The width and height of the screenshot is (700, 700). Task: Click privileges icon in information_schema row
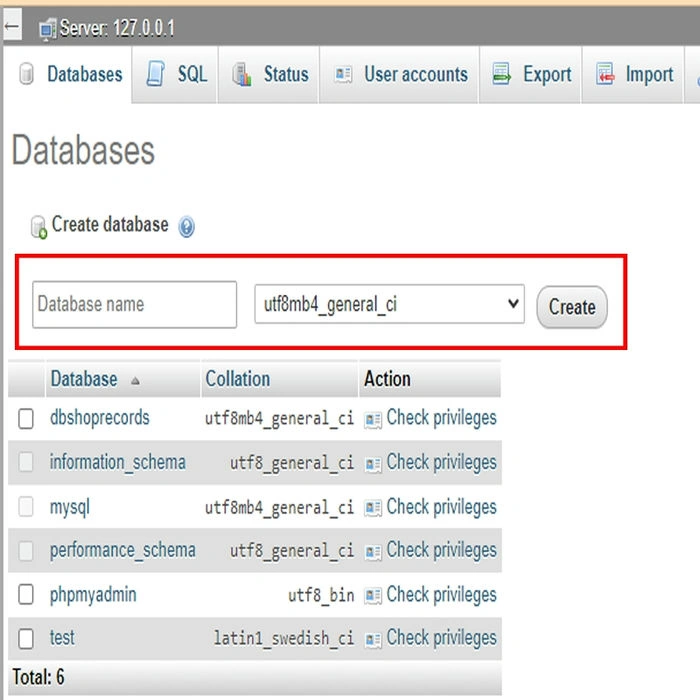coord(373,464)
